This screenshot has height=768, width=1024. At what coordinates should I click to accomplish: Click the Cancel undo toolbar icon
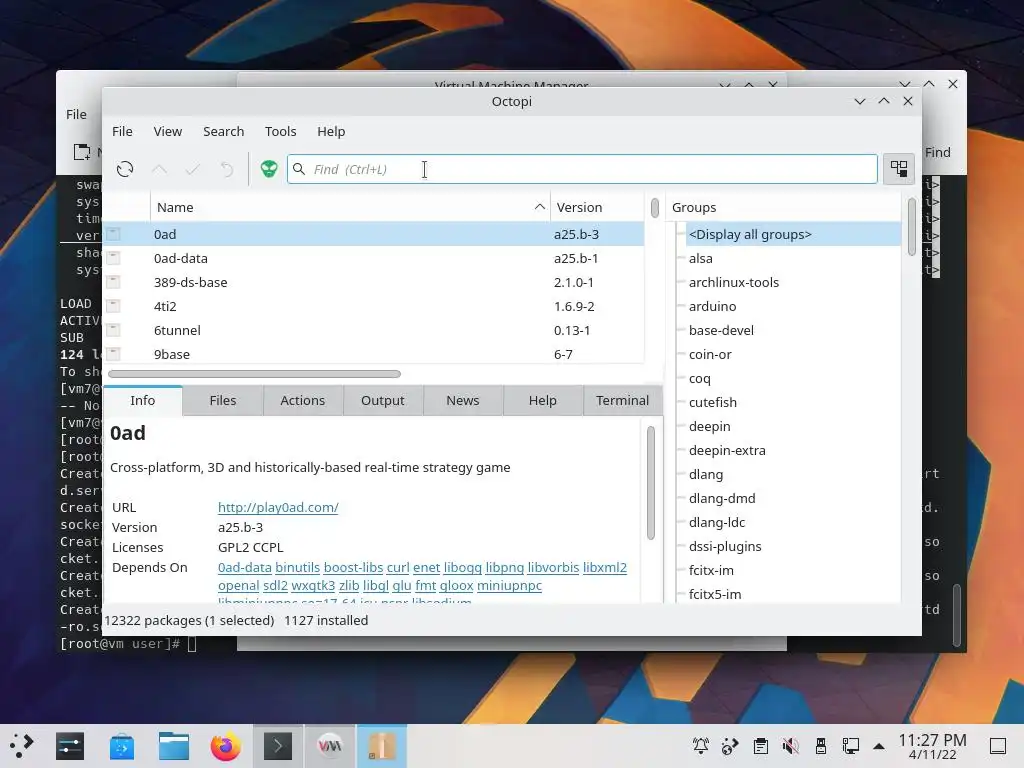point(227,170)
